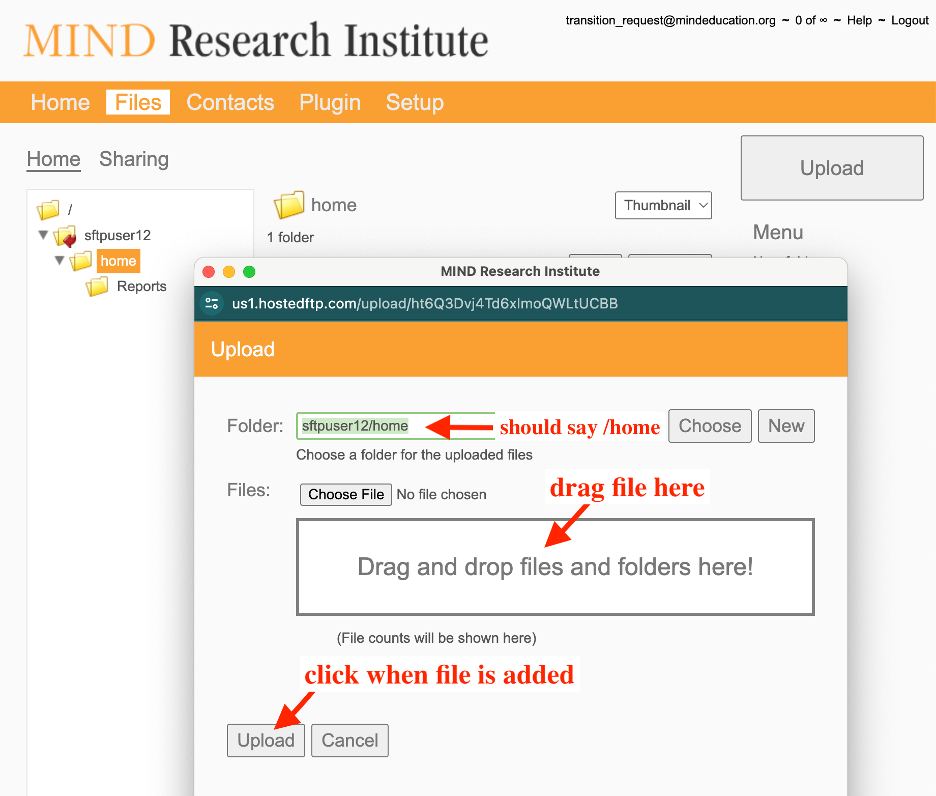Click the Folder path input field
Image resolution: width=936 pixels, height=796 pixels.
coord(396,426)
